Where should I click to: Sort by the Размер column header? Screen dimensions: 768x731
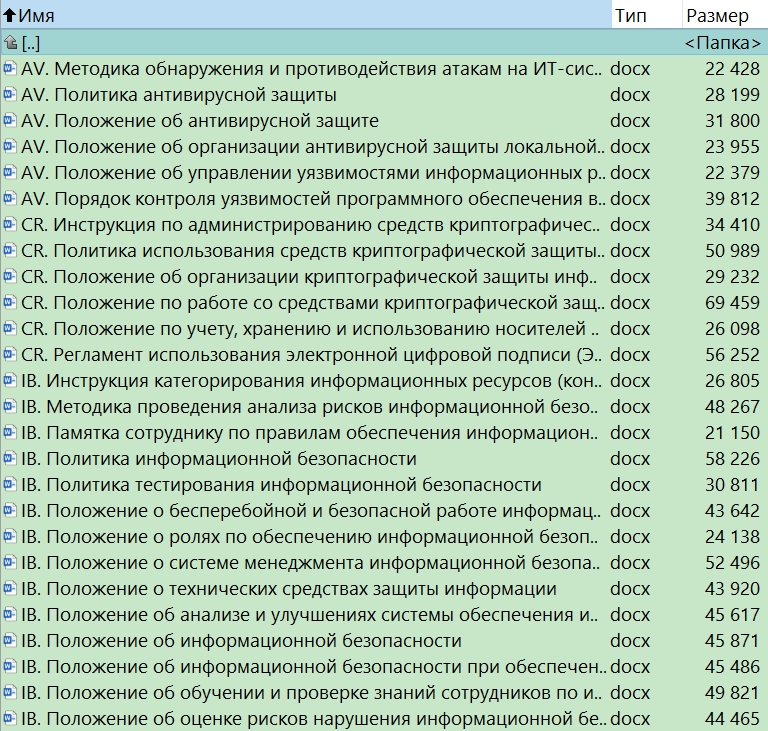(x=725, y=15)
